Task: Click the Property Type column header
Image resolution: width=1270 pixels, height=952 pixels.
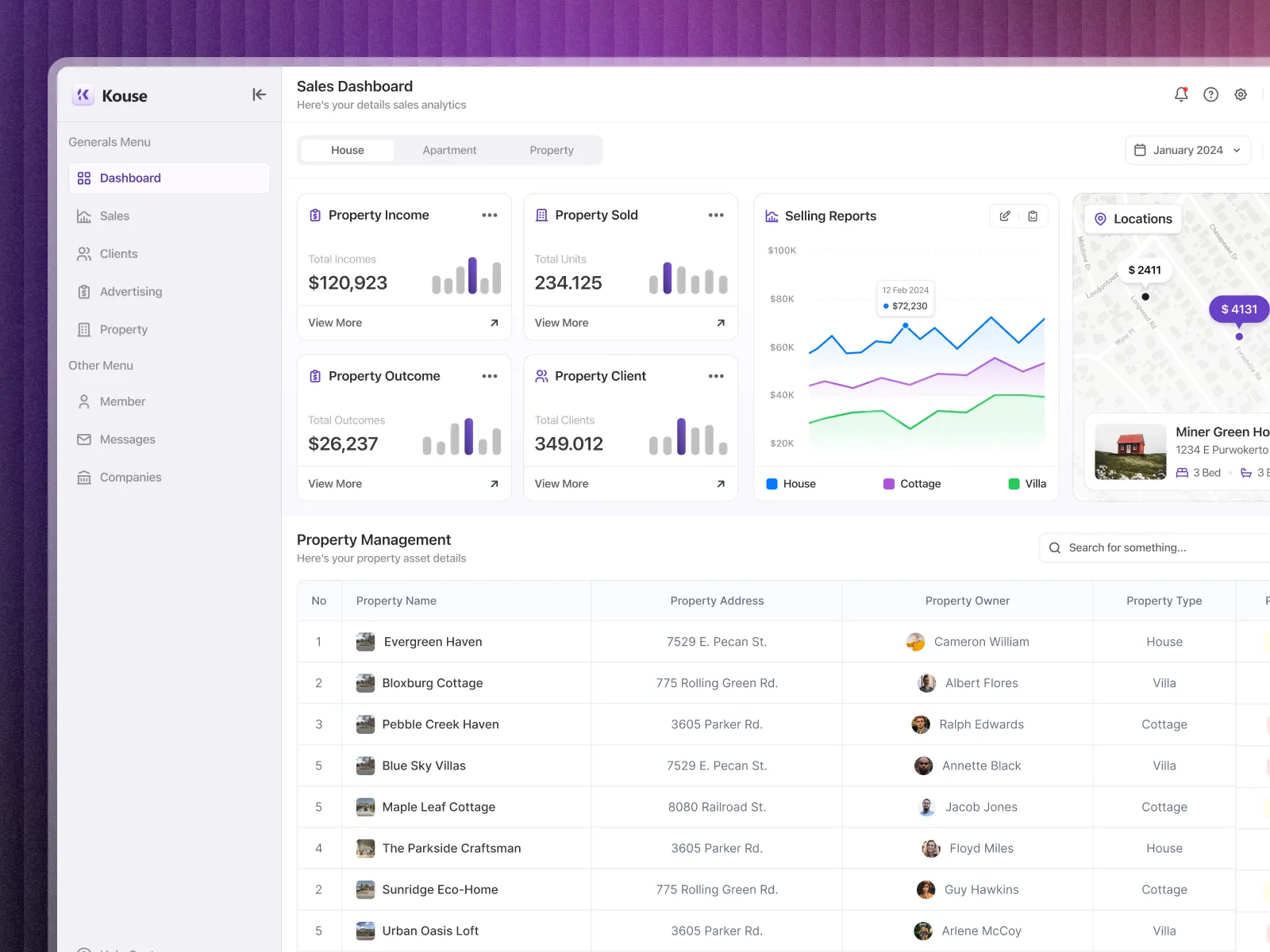Action: click(1164, 601)
